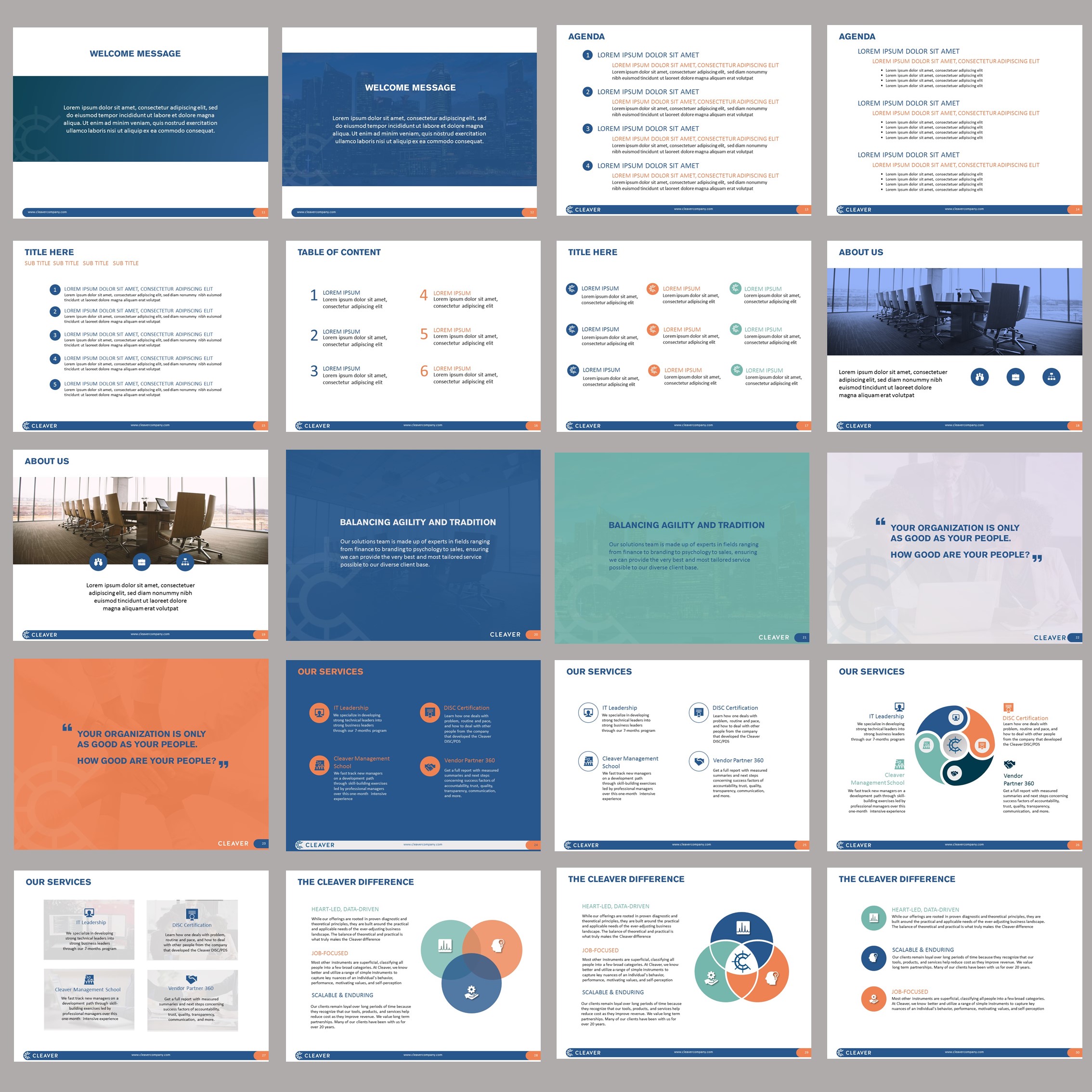Viewport: 1092px width, 1092px height.
Task: Select the teal Balancing Agility and Tradition slide
Action: pos(682,547)
